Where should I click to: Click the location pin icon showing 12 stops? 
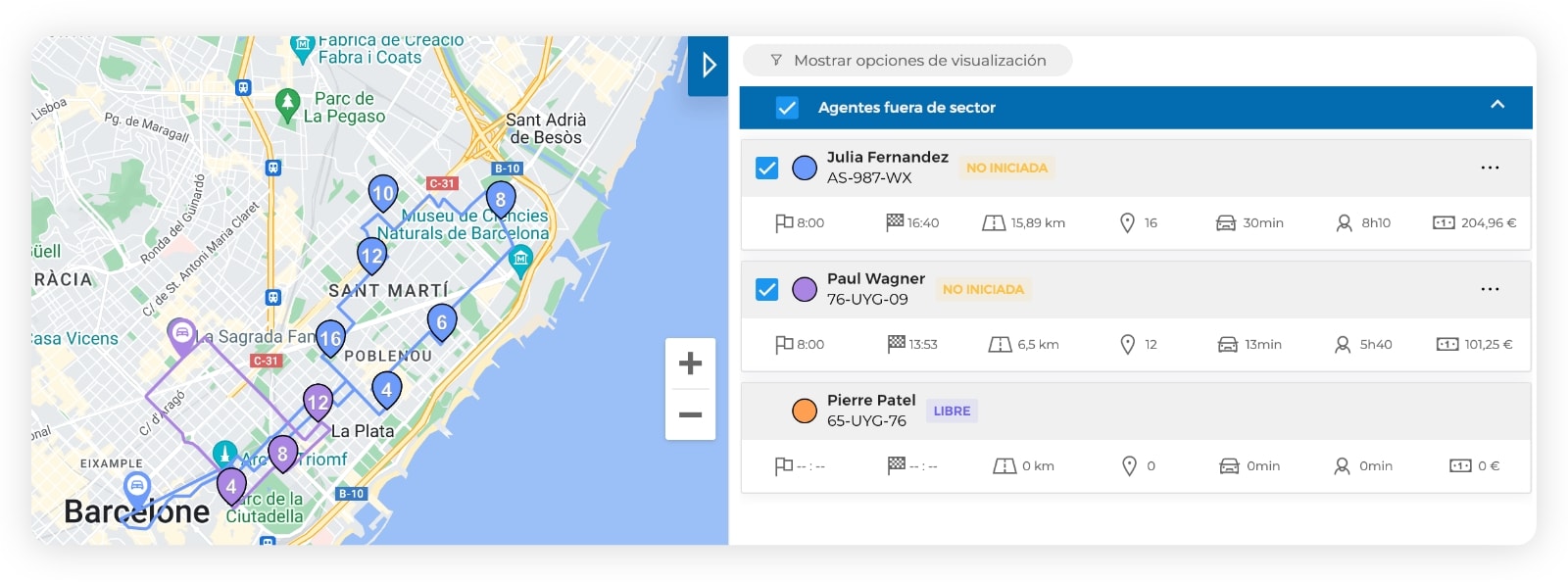[x=1127, y=345]
